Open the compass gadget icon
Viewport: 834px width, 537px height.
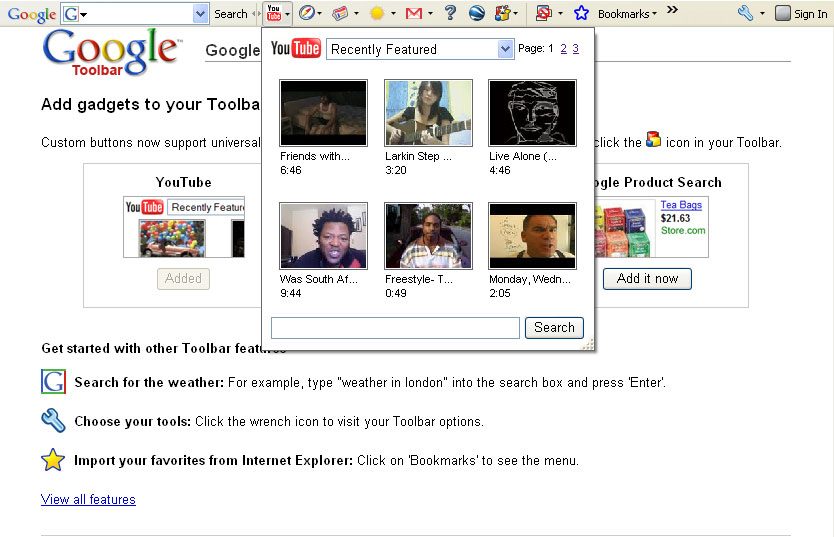pyautogui.click(x=306, y=13)
